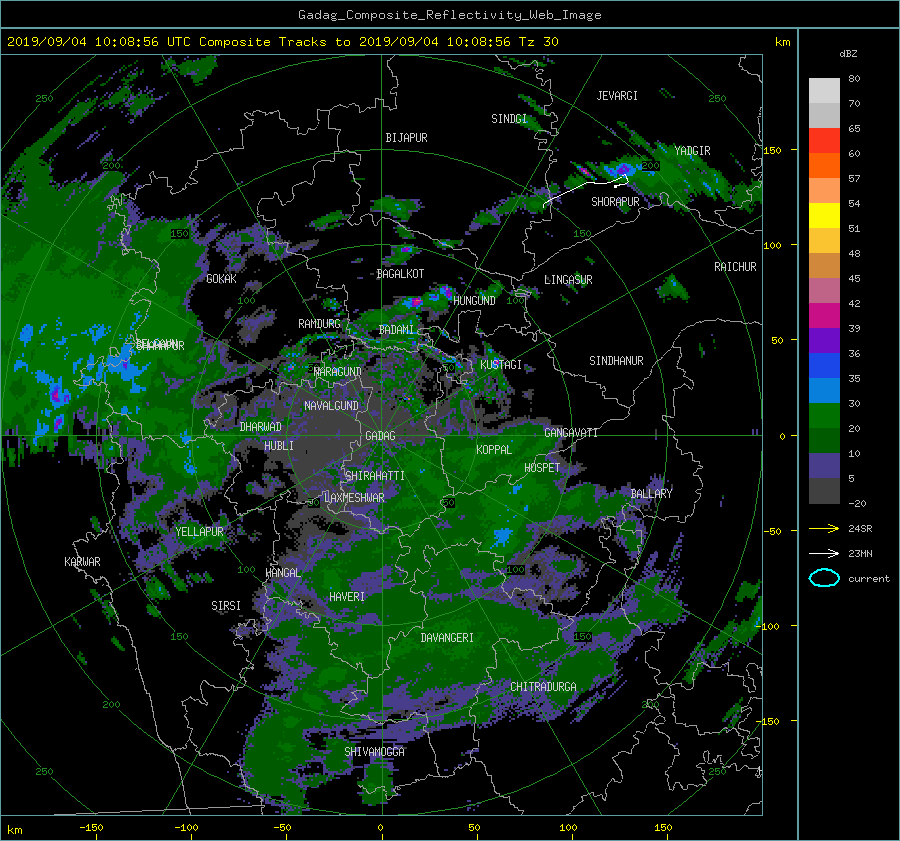
Task: Click the BAGALKOT city label
Action: (400, 274)
